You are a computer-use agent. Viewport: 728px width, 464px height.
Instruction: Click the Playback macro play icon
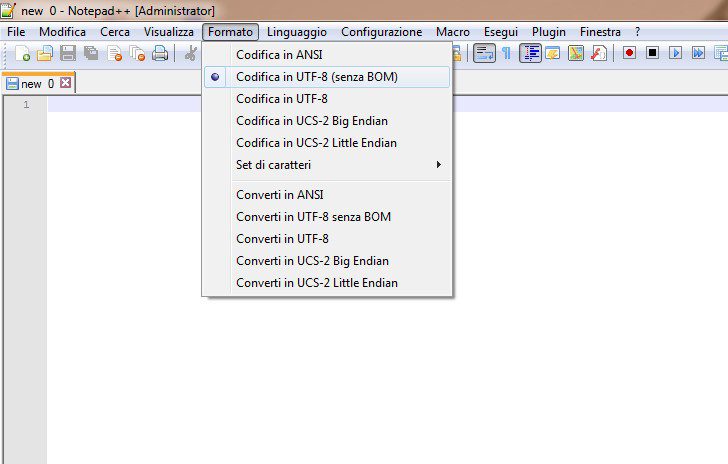tap(676, 53)
